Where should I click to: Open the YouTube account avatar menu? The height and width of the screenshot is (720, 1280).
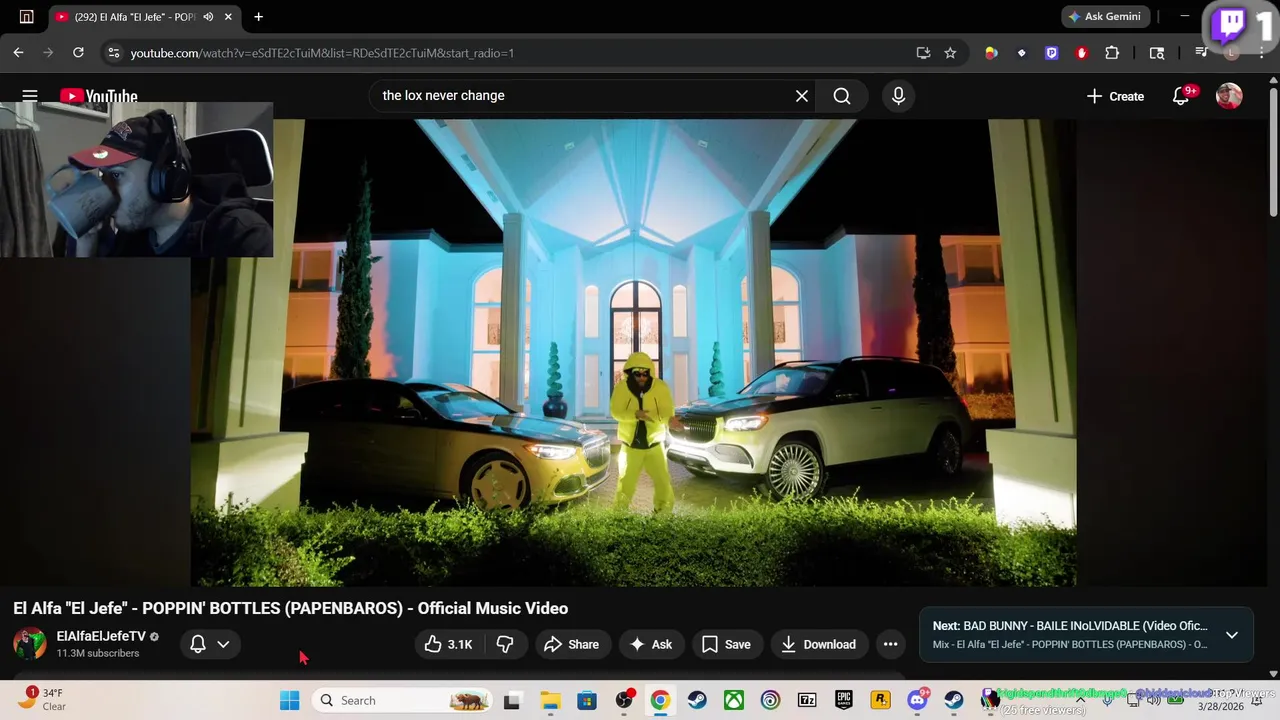coord(1229,96)
